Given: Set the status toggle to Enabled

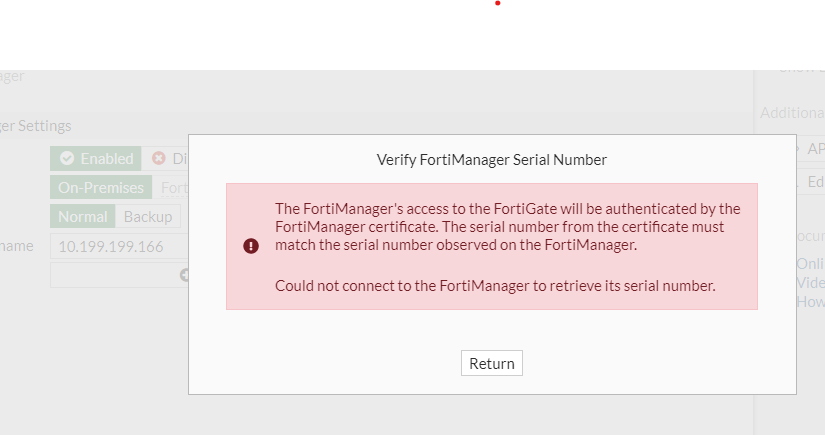Looking at the screenshot, I should (96, 159).
